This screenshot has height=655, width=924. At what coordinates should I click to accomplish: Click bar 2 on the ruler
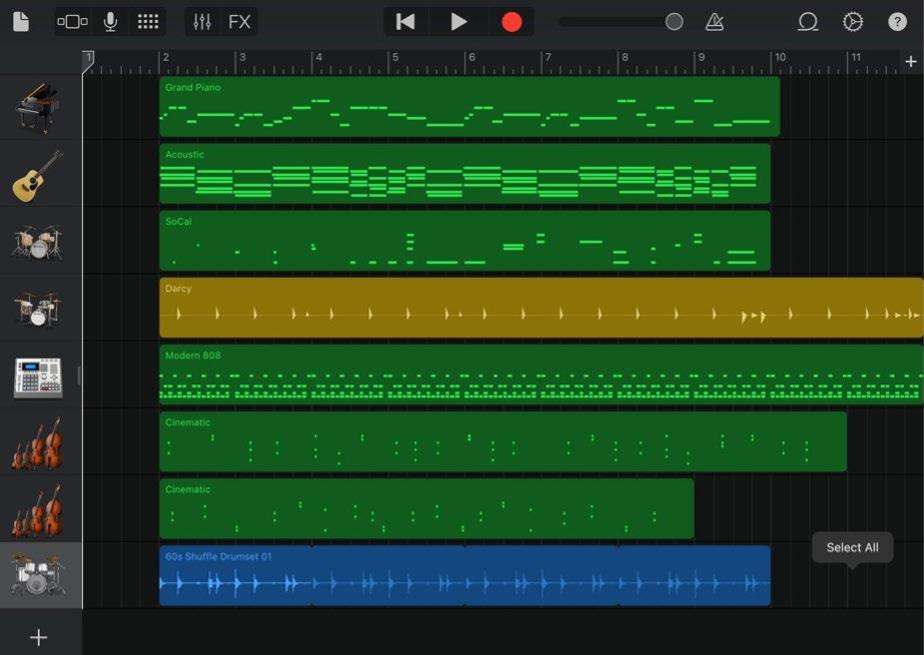click(166, 58)
